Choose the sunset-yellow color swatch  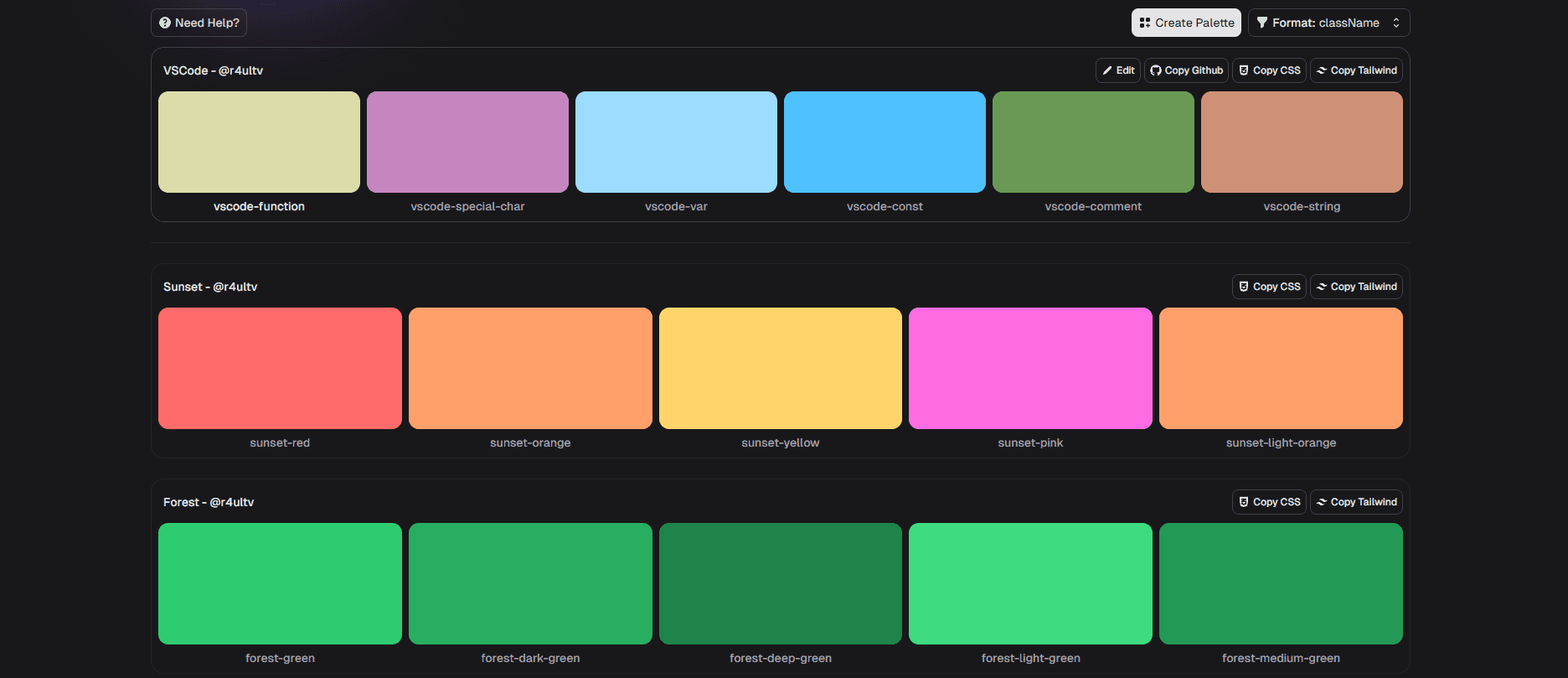point(780,368)
